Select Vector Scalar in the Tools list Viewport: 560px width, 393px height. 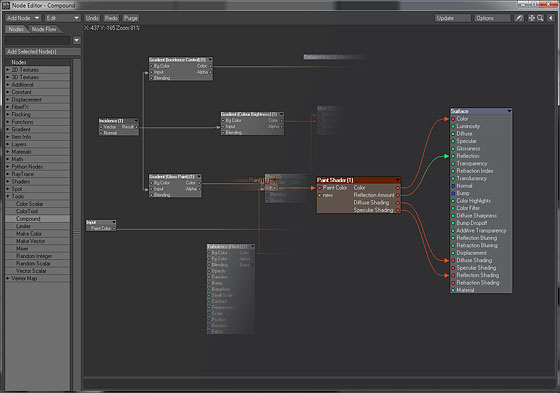38,271
